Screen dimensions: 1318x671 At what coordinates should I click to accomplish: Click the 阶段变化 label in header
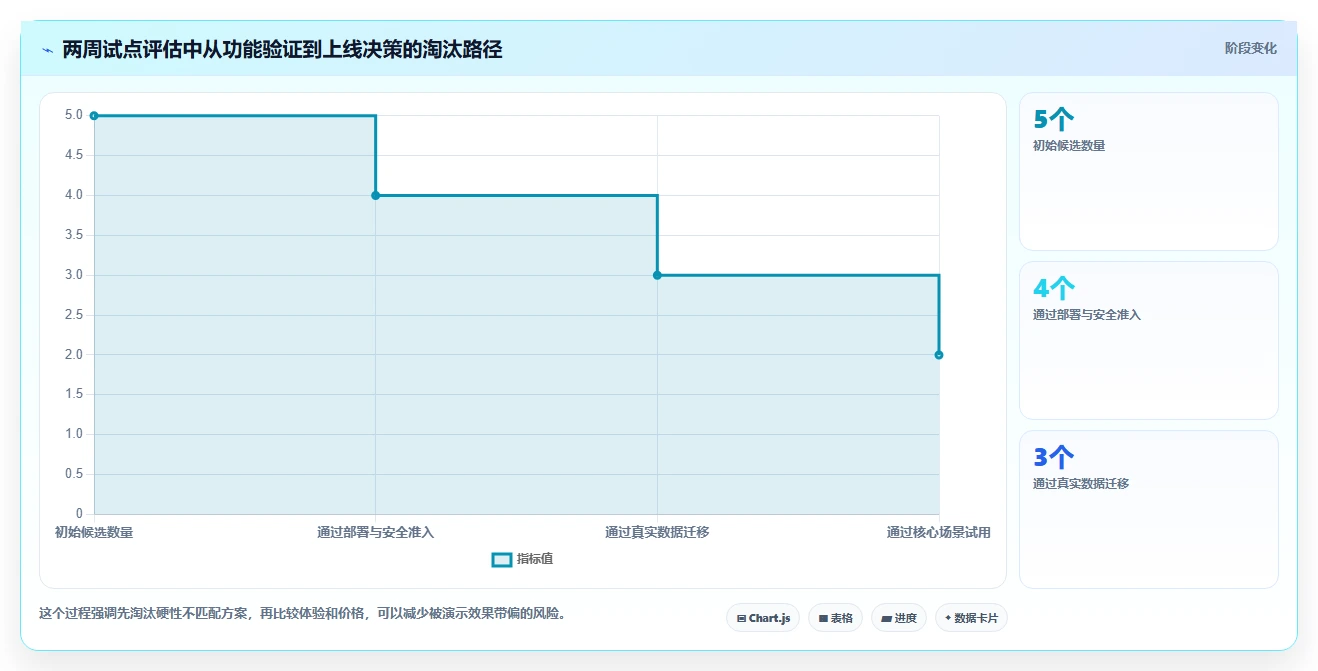pyautogui.click(x=1250, y=48)
